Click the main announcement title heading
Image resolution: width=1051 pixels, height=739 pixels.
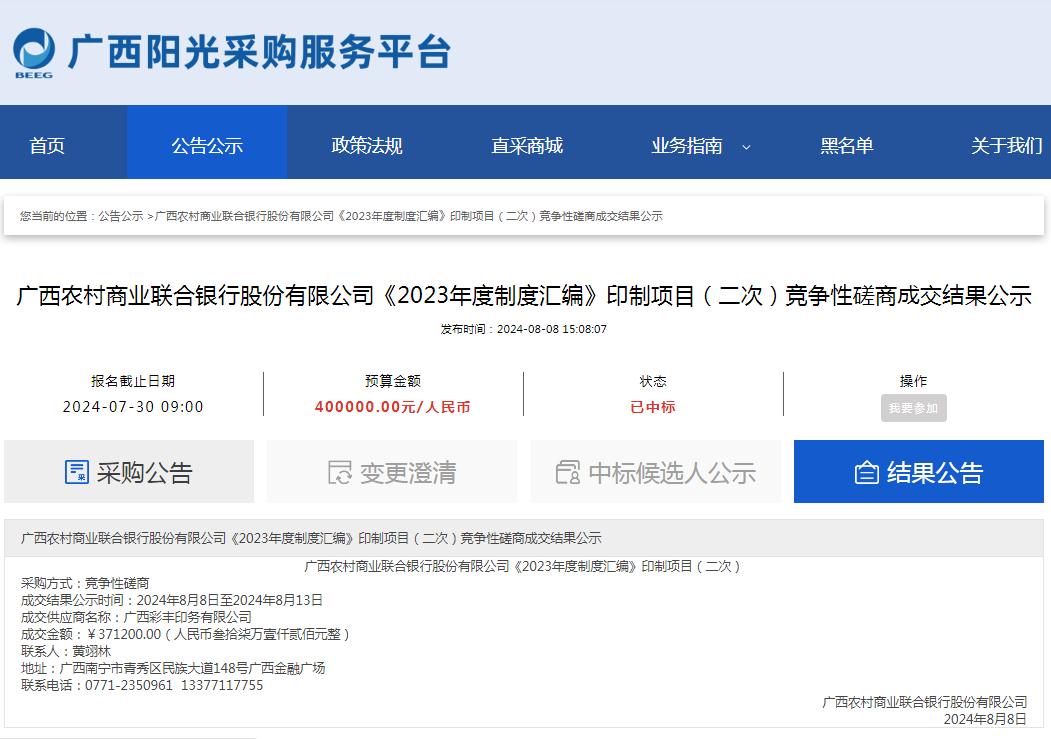coord(524,295)
